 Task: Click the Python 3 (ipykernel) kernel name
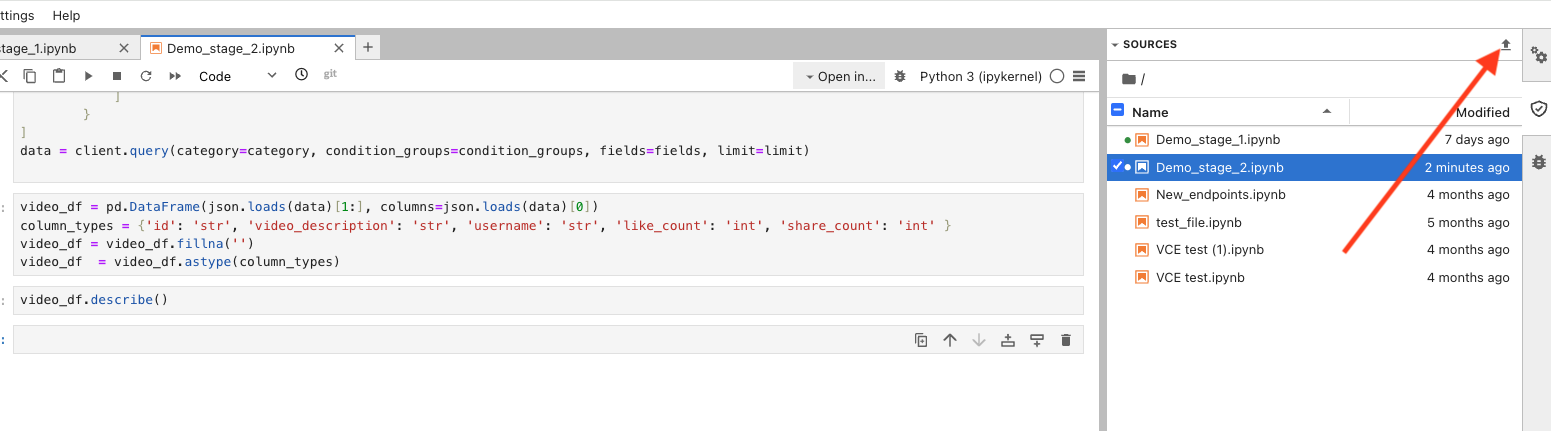click(x=980, y=76)
